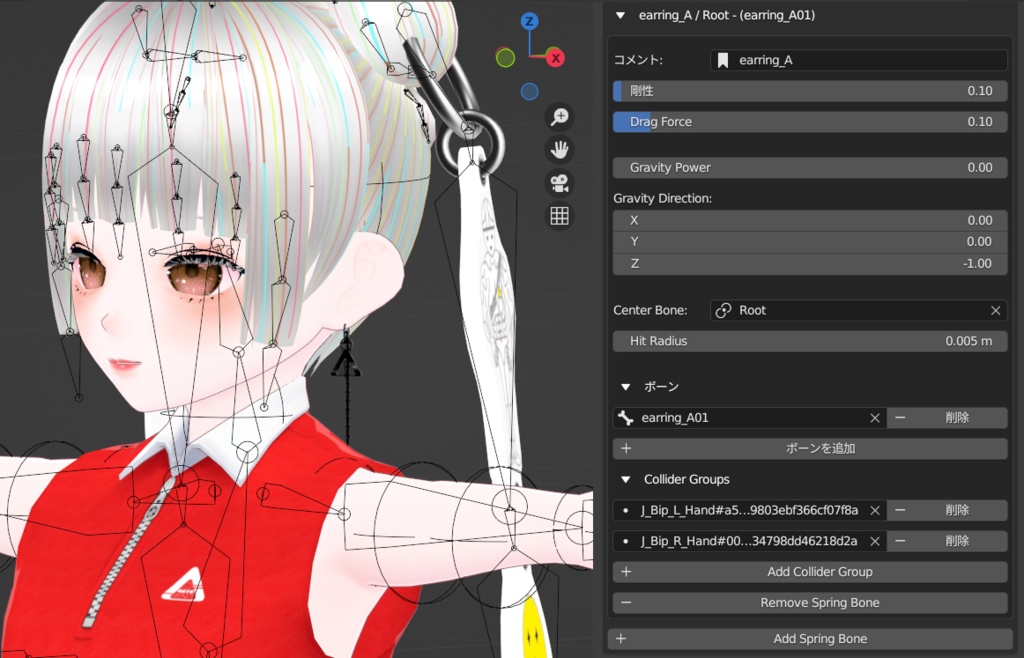Click the Gravity Power value field
This screenshot has width=1024, height=658.
[809, 167]
